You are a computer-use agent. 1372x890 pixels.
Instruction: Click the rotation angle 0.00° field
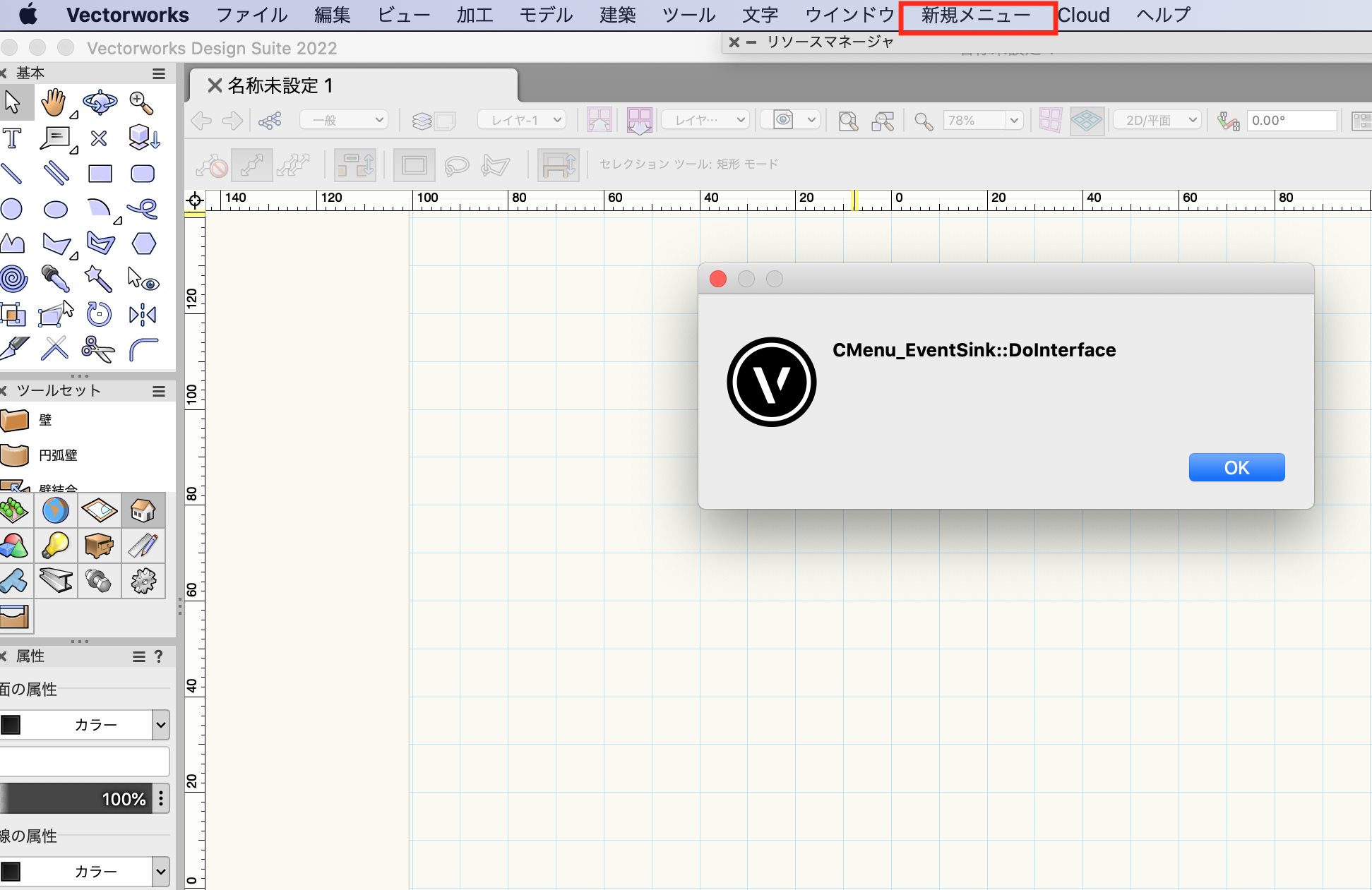tap(1291, 121)
